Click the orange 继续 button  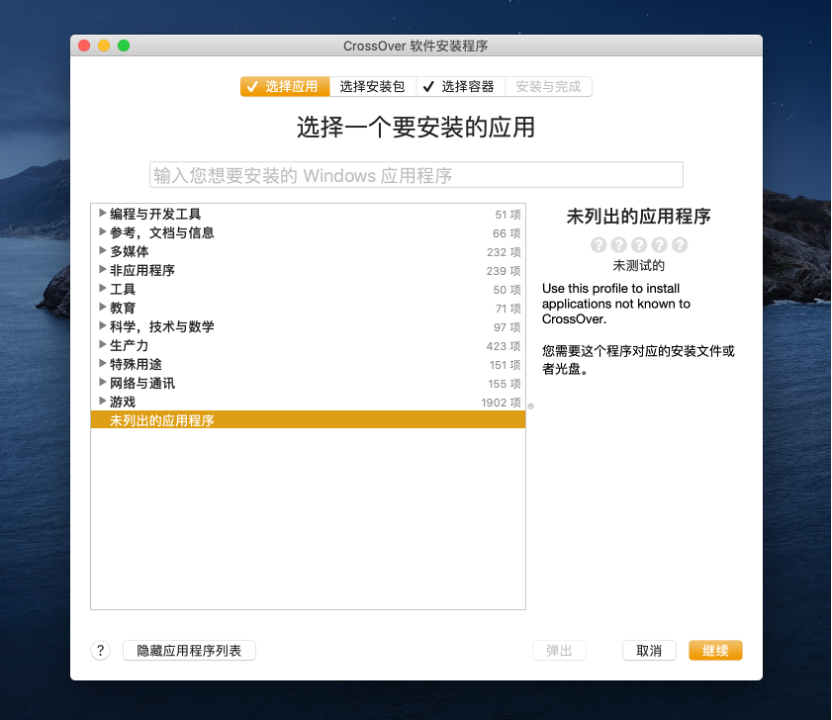[x=715, y=650]
